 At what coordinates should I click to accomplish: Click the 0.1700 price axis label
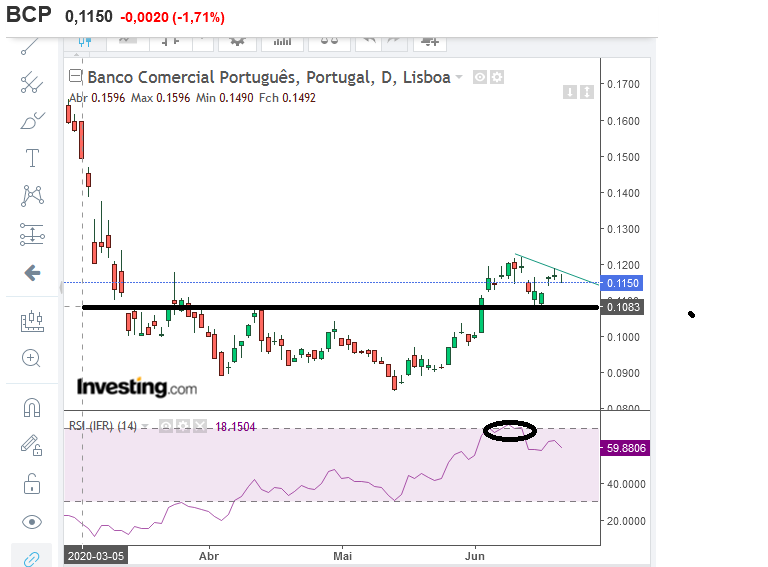623,84
